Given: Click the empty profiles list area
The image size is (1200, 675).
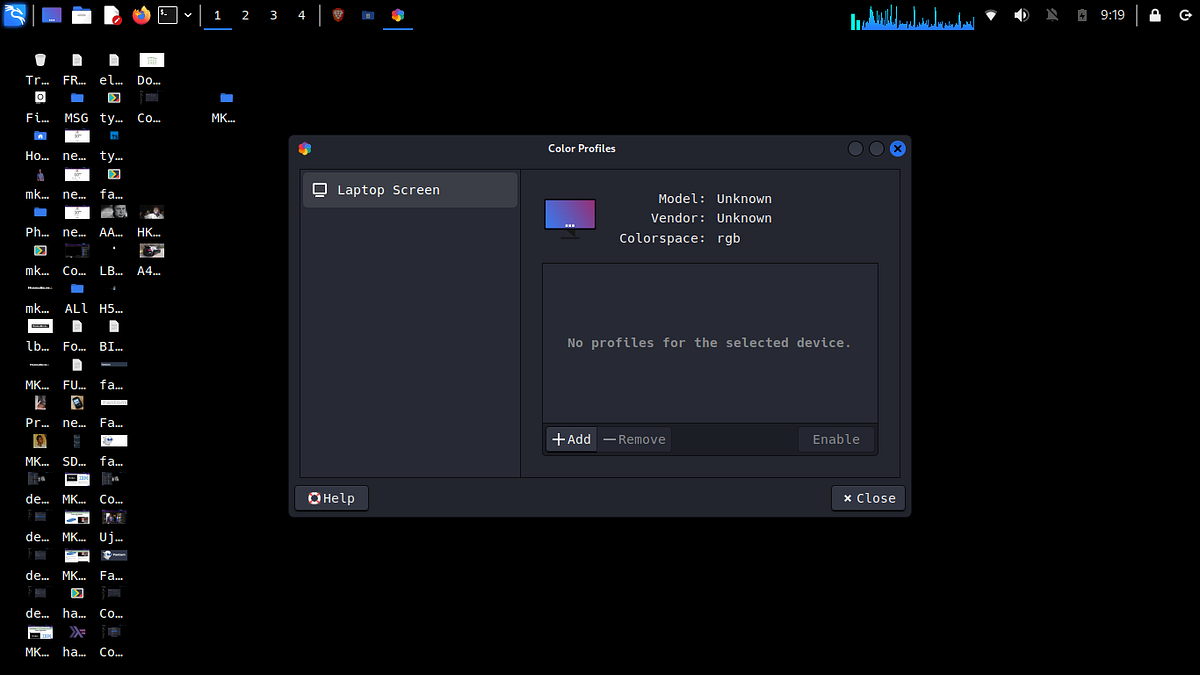Looking at the screenshot, I should click(x=710, y=343).
